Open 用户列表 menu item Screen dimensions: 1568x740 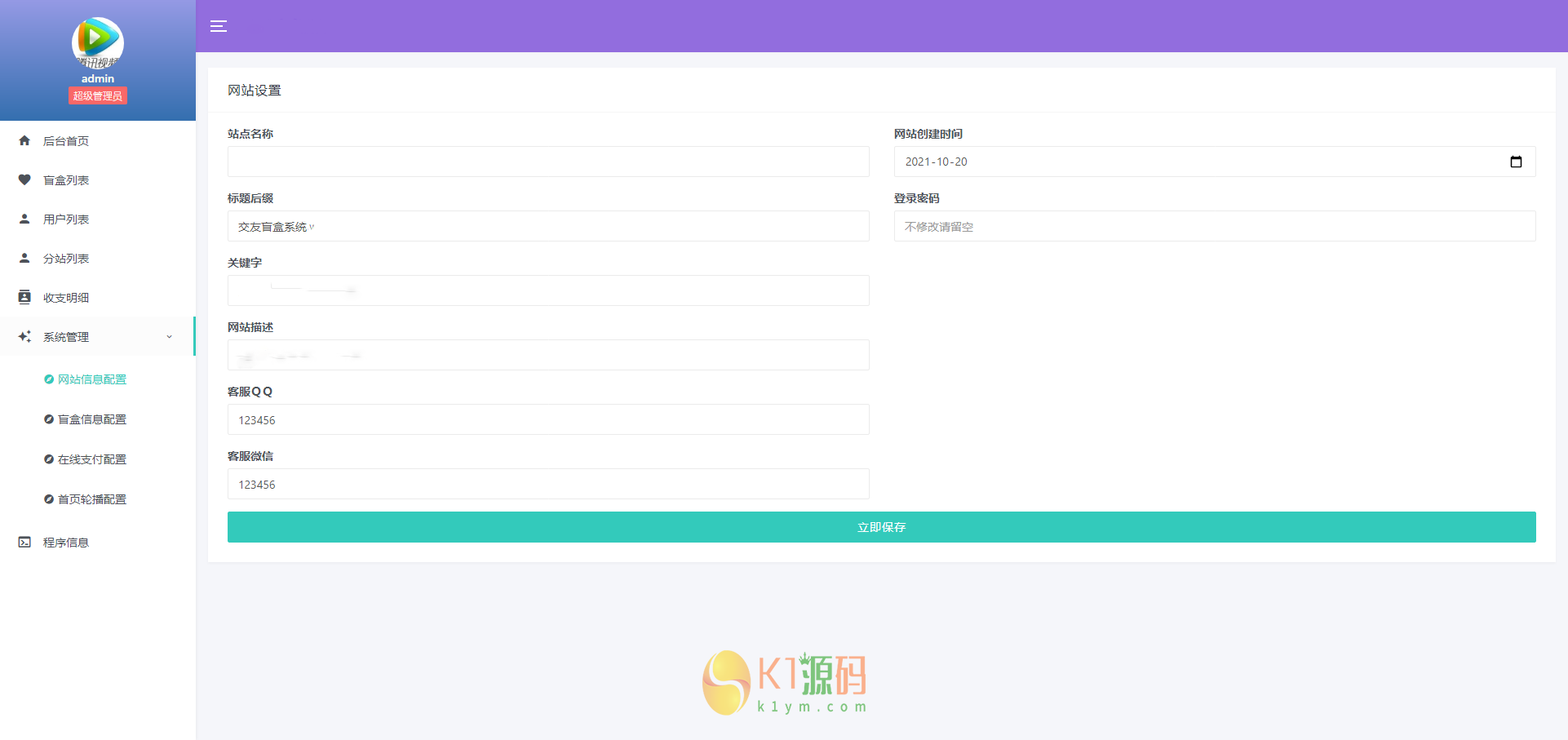click(x=98, y=219)
